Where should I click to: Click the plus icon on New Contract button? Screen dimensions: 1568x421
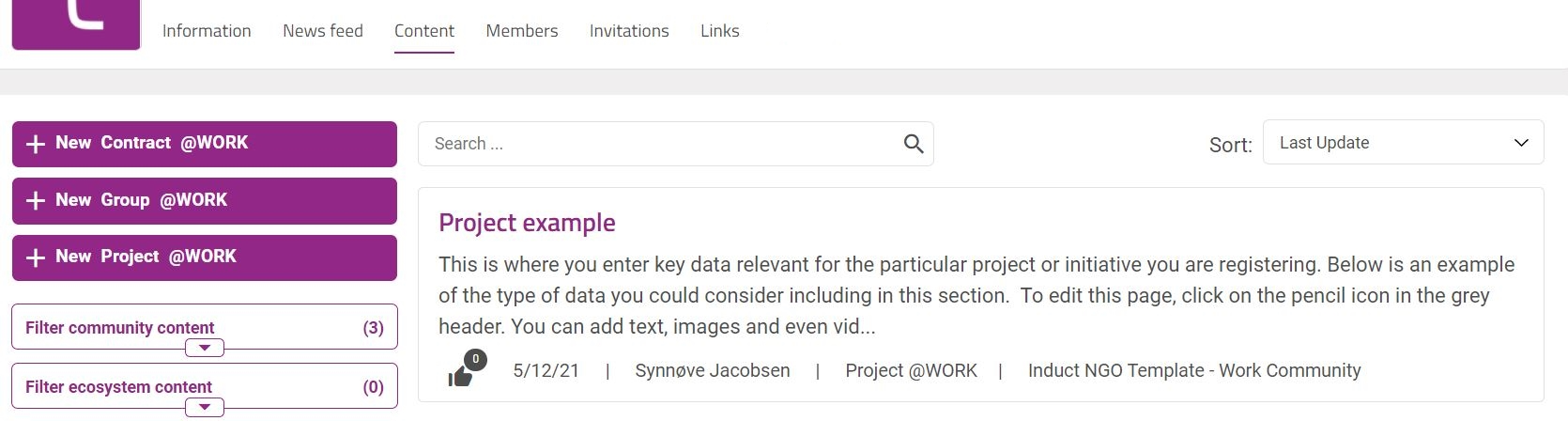pos(36,144)
